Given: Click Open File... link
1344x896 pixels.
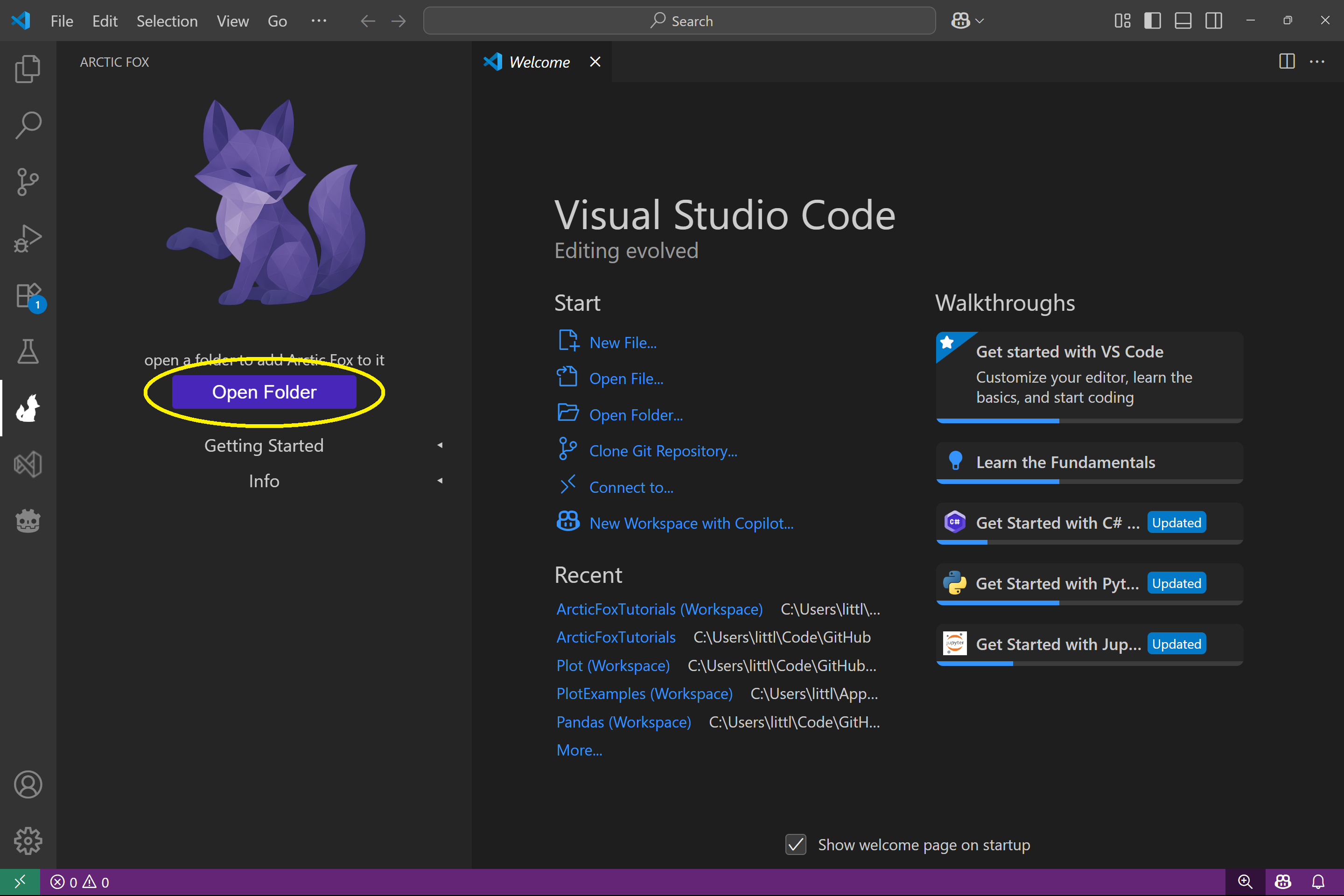Looking at the screenshot, I should click(x=626, y=379).
